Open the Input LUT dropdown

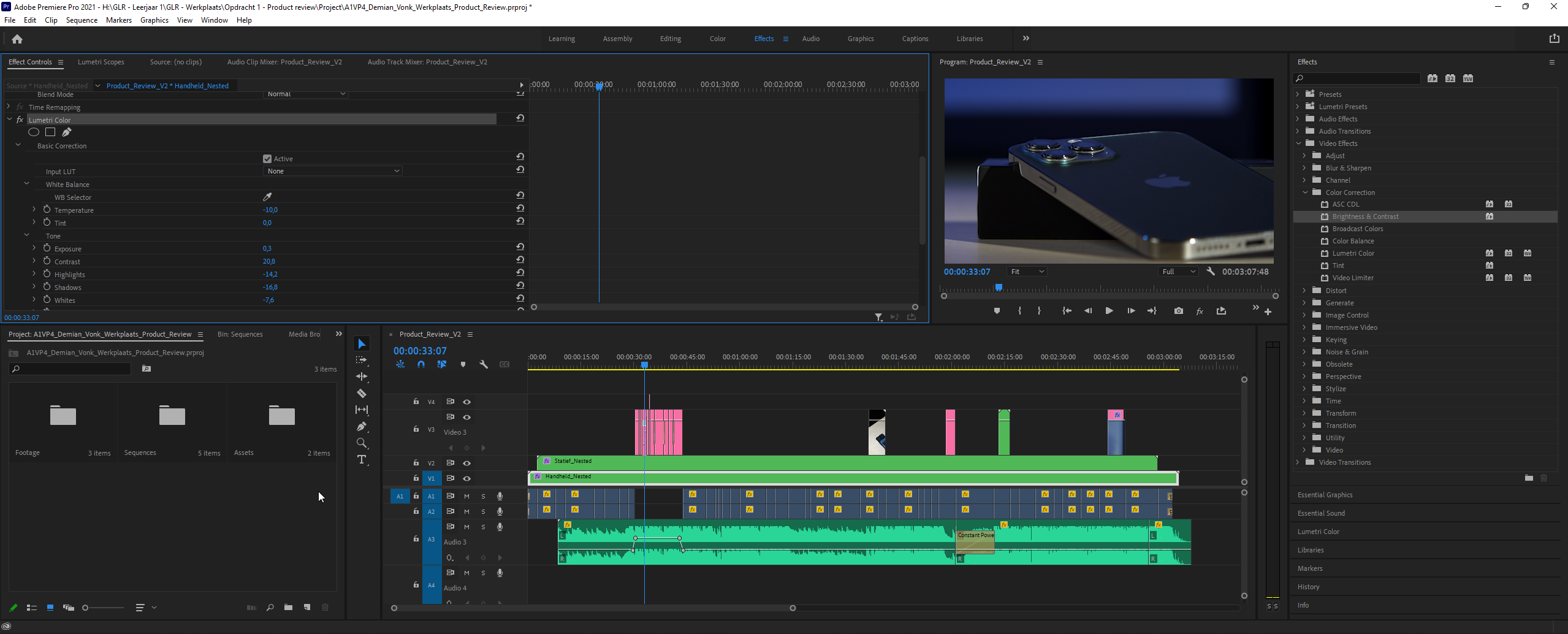tap(333, 171)
